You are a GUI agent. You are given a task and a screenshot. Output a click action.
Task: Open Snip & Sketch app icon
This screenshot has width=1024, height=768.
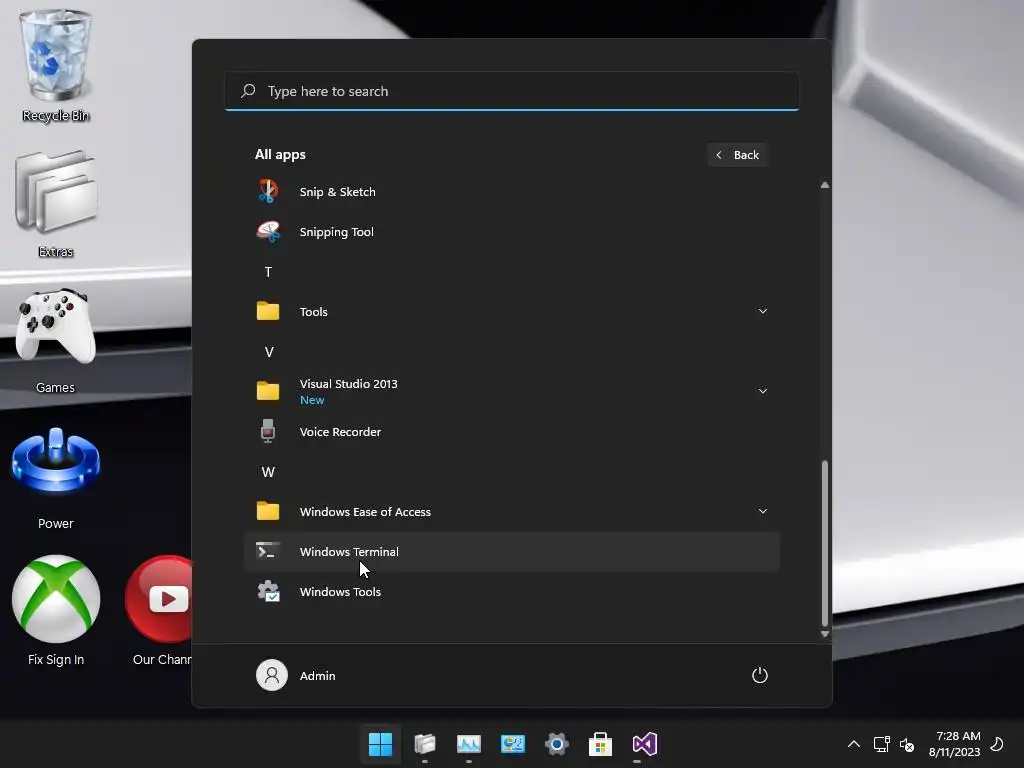[x=268, y=191]
